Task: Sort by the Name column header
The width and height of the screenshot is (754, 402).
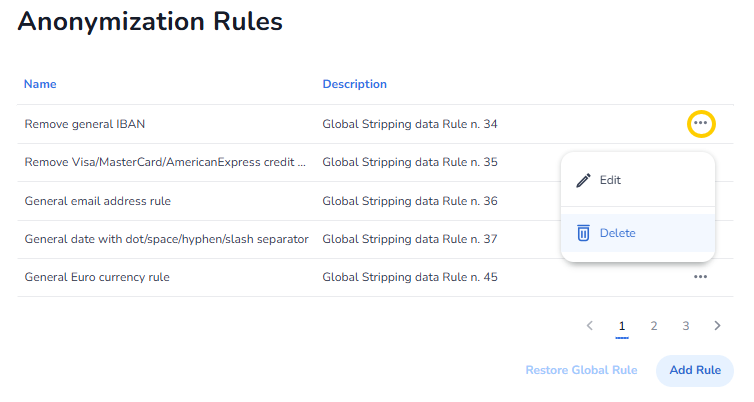Action: (x=40, y=84)
